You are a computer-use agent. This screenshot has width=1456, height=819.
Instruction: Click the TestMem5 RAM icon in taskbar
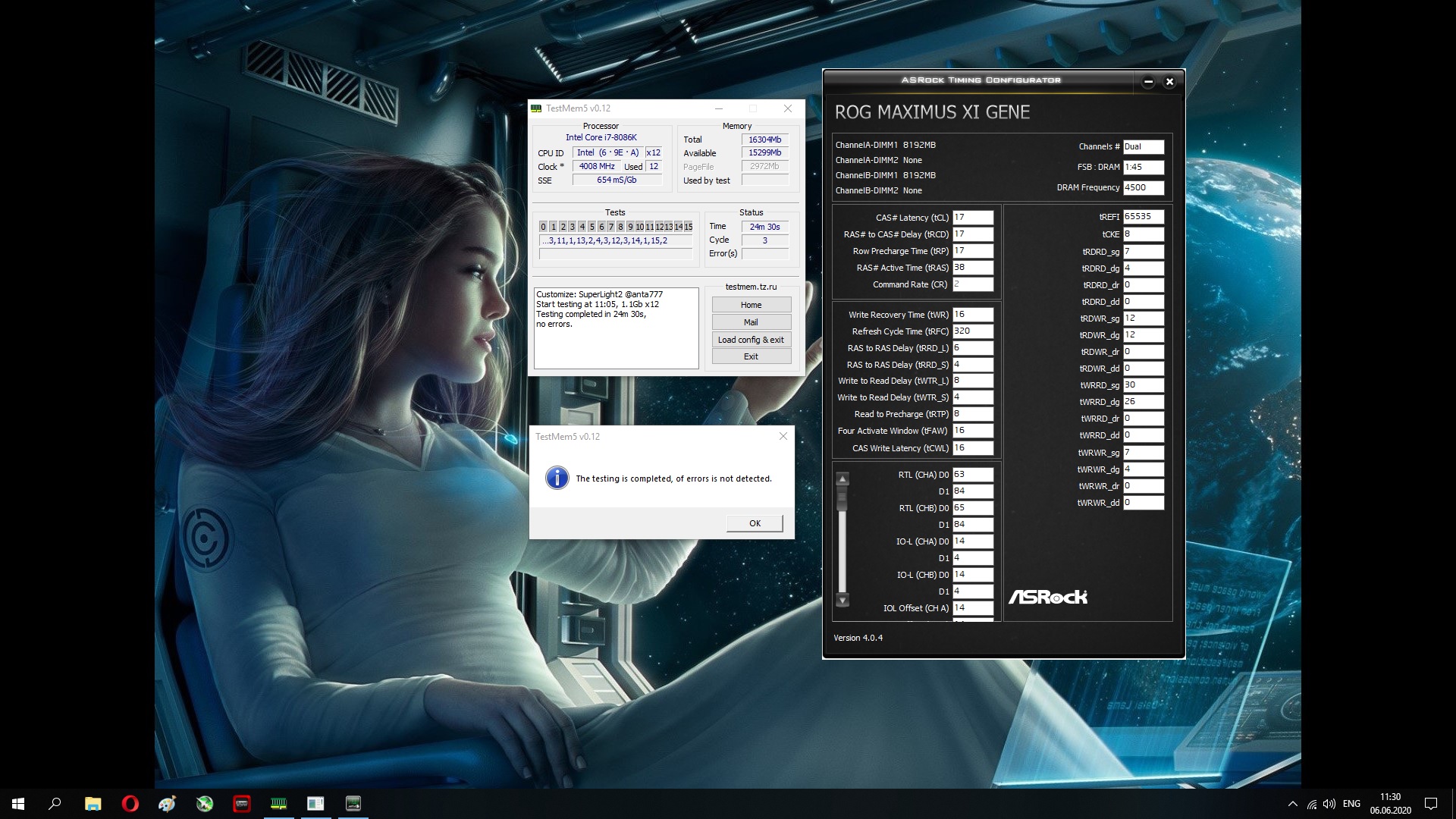[278, 804]
